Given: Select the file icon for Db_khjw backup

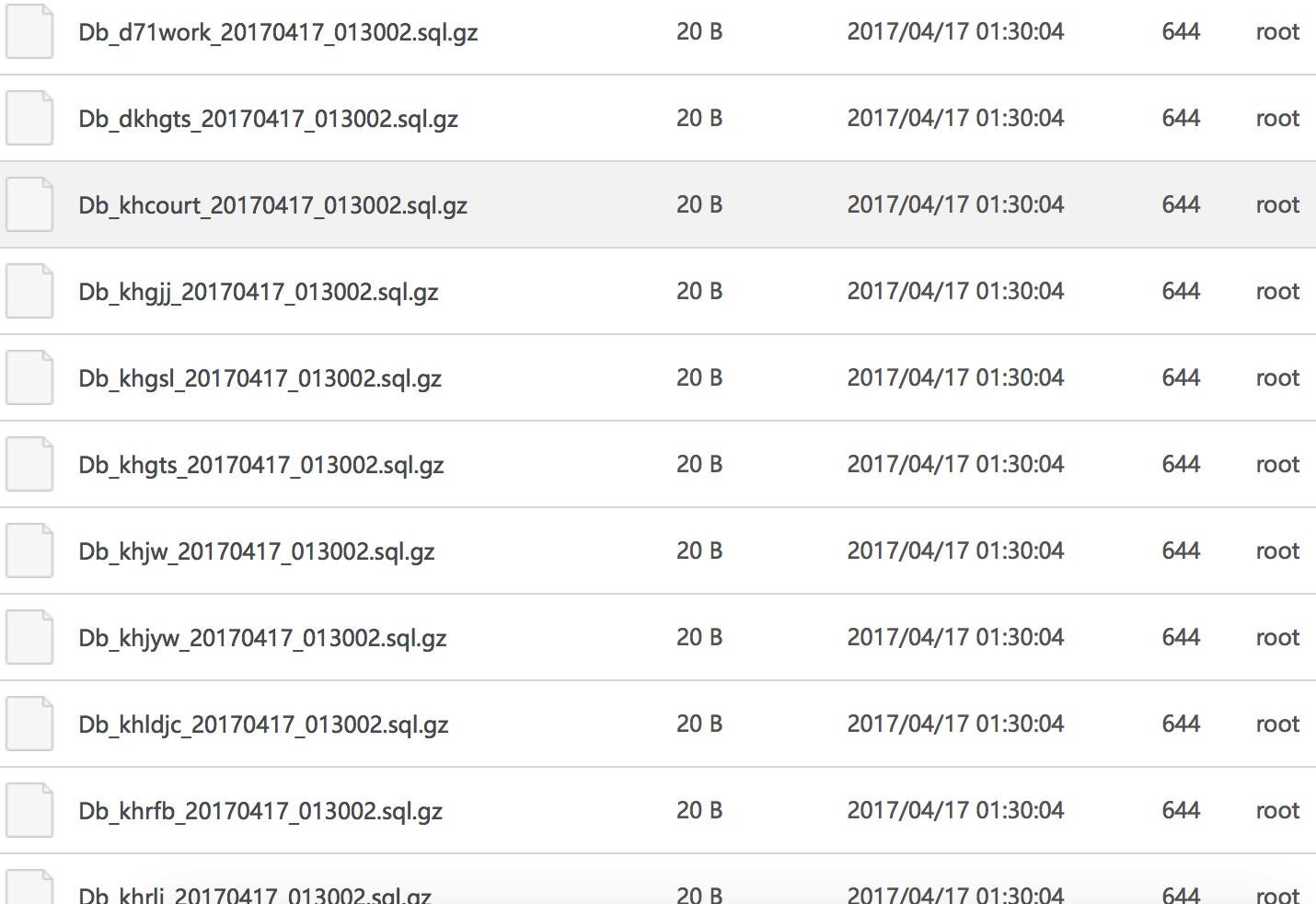Looking at the screenshot, I should click(x=29, y=551).
